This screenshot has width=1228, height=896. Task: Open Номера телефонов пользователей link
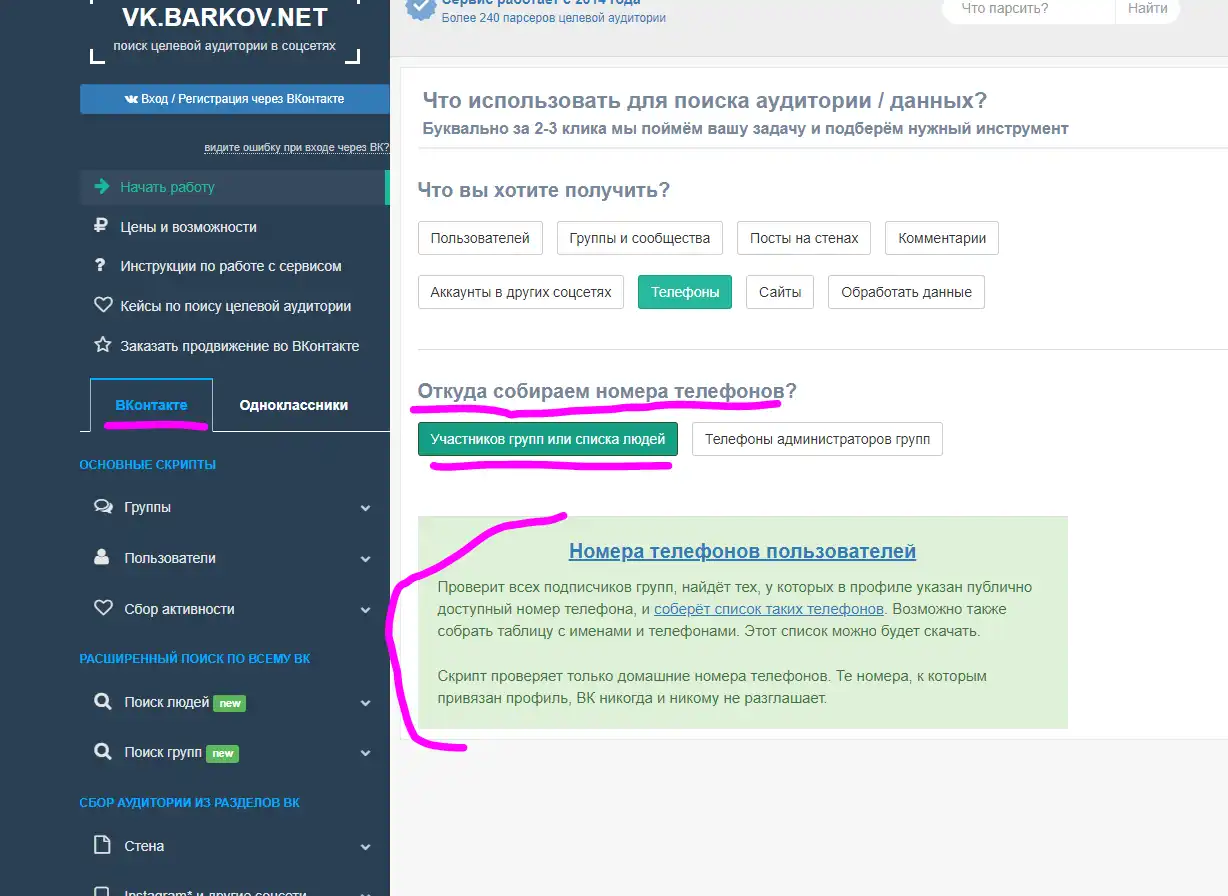point(742,551)
